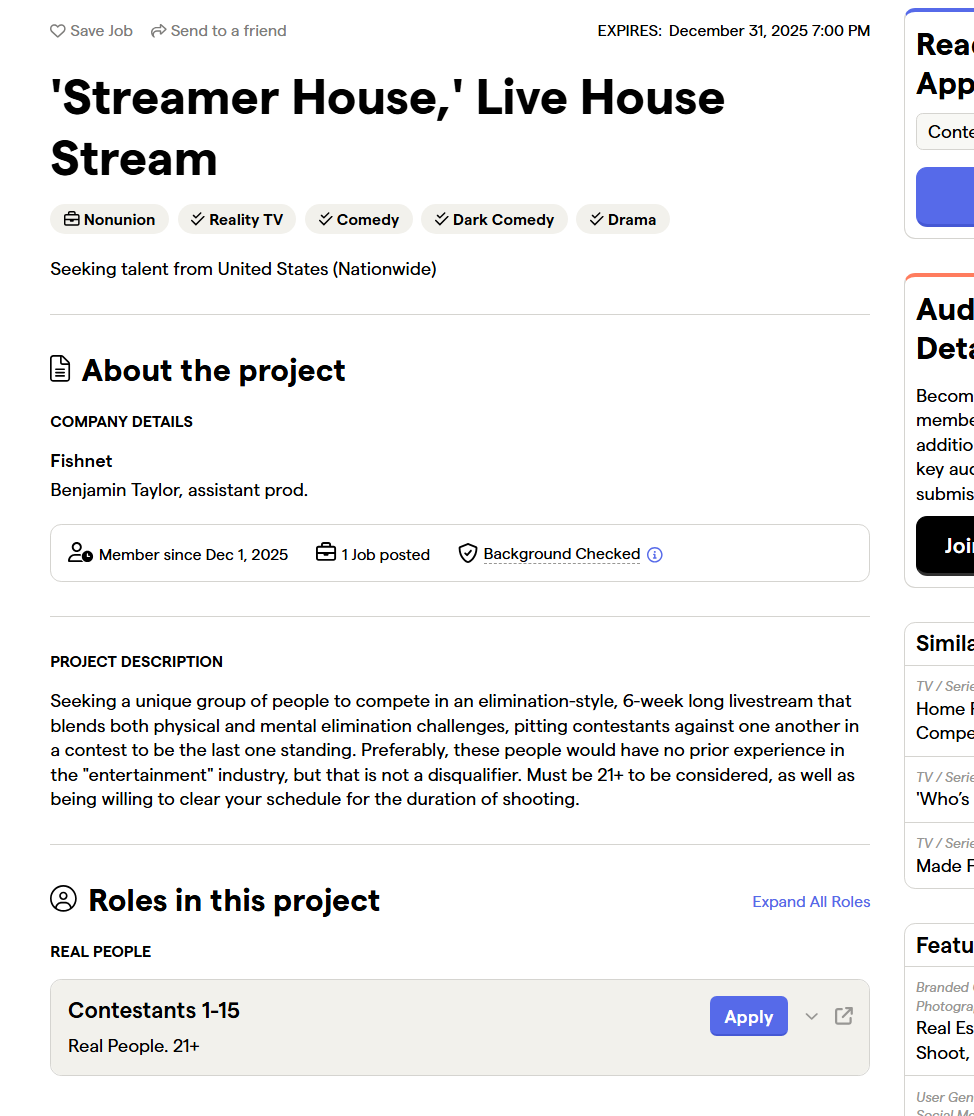Expand the Contestants 1-15 role chevron
974x1116 pixels.
click(812, 1016)
